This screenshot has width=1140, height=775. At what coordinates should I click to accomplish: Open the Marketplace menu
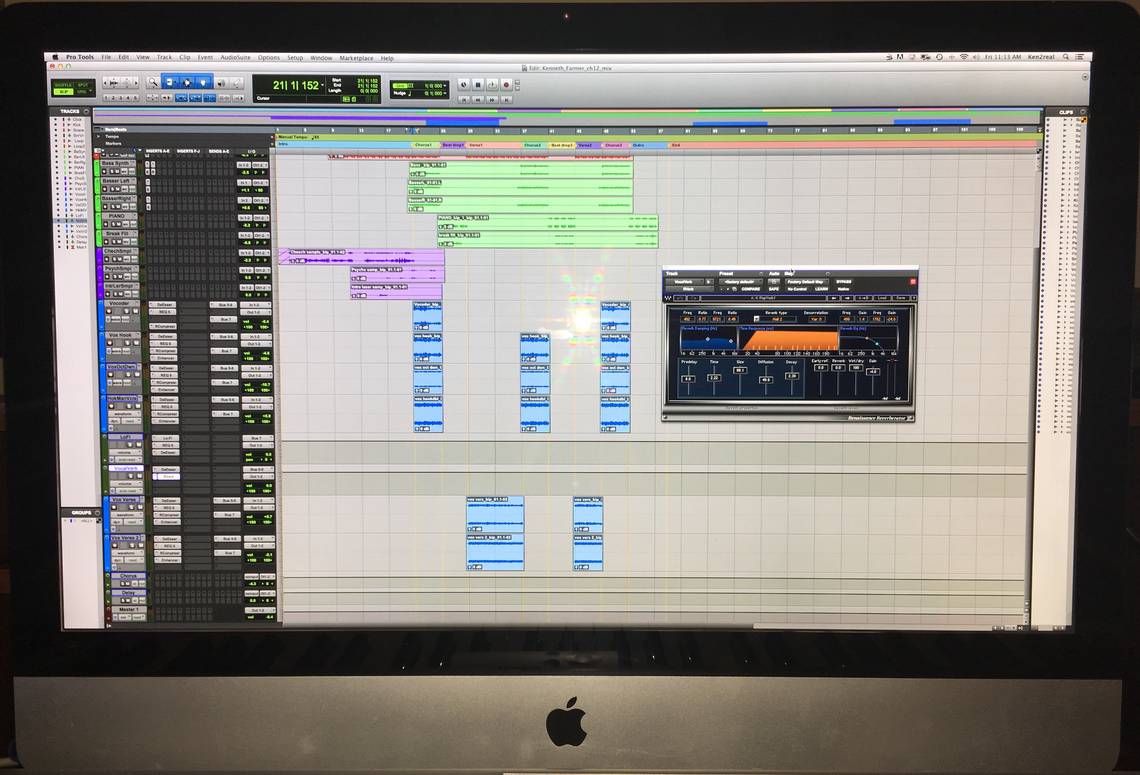355,58
